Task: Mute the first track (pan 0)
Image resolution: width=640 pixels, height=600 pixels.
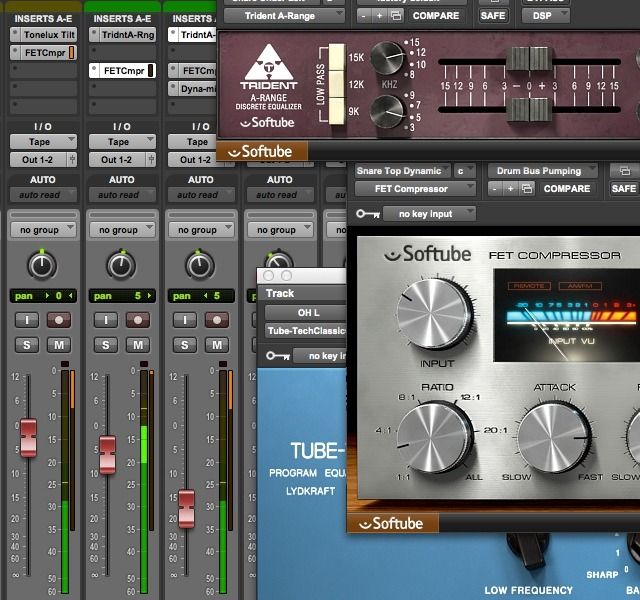Action: tap(59, 345)
